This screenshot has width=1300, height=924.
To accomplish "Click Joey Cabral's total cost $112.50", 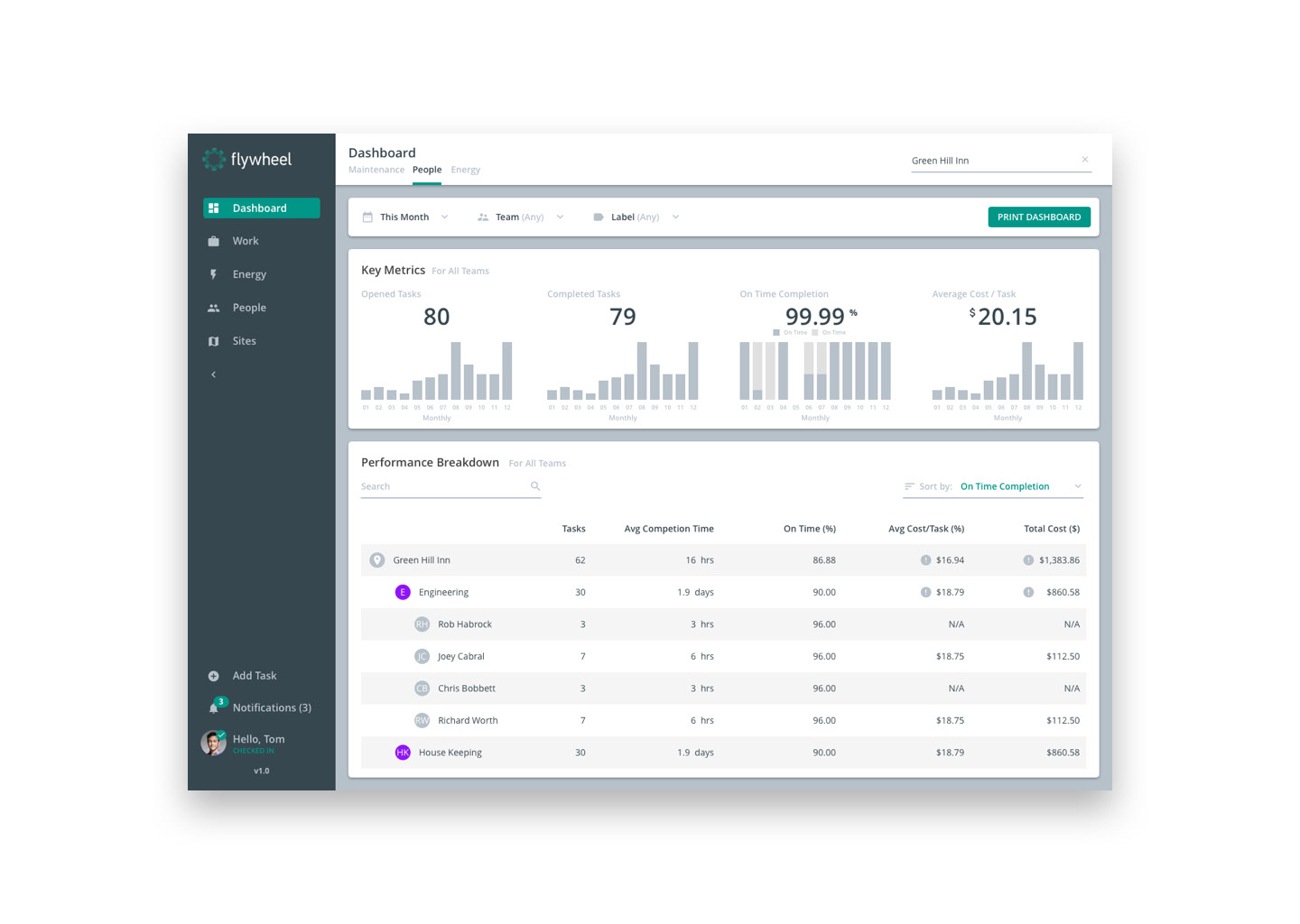I will tap(1063, 656).
